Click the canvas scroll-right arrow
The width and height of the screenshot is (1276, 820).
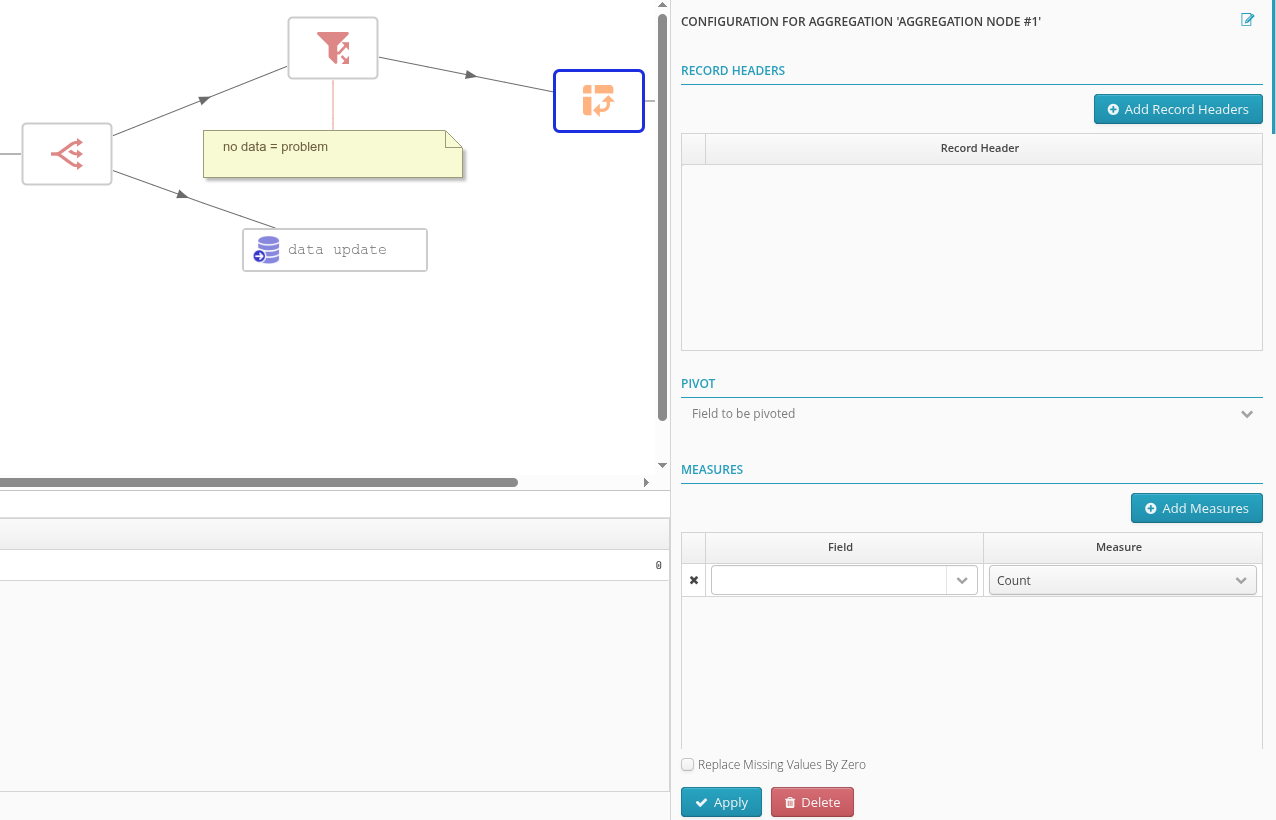pyautogui.click(x=646, y=482)
